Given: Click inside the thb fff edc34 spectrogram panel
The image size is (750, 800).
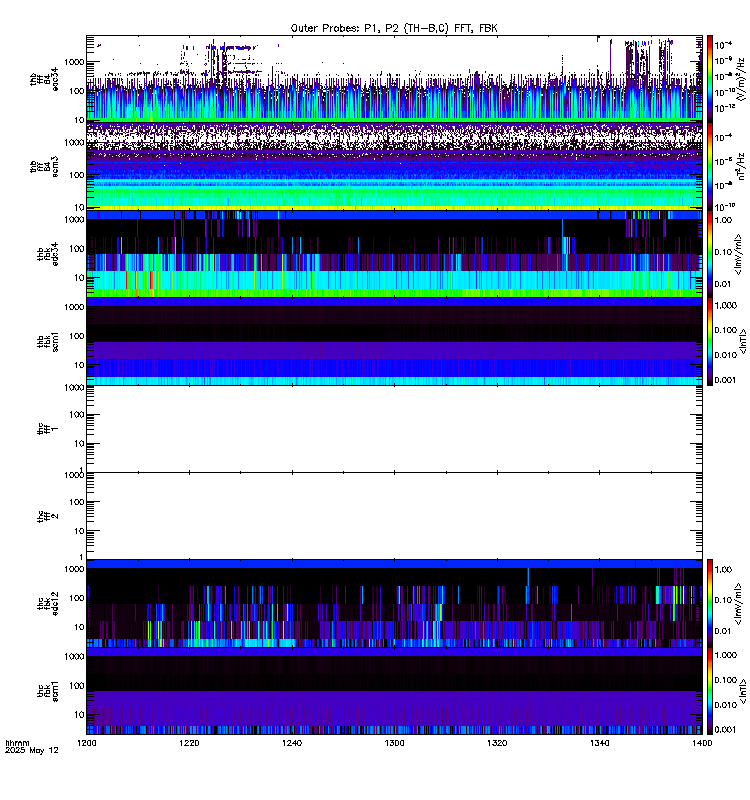Looking at the screenshot, I should pos(394,79).
